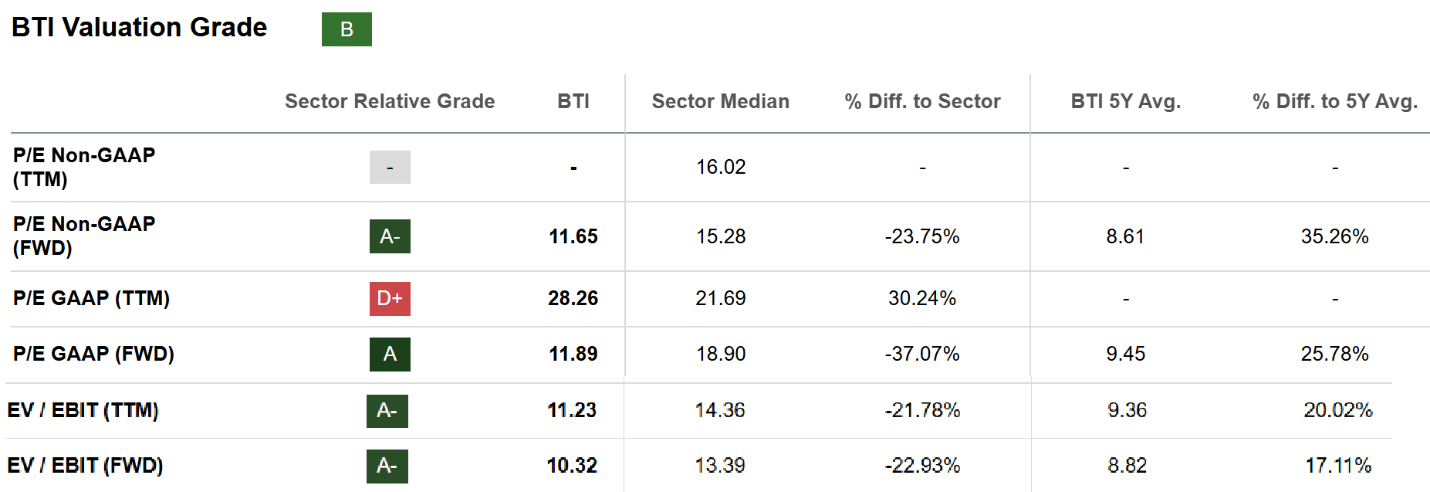Click the A- grade badge for P/E Non-GAAP (FWD)
The image size is (1430, 492).
(390, 236)
